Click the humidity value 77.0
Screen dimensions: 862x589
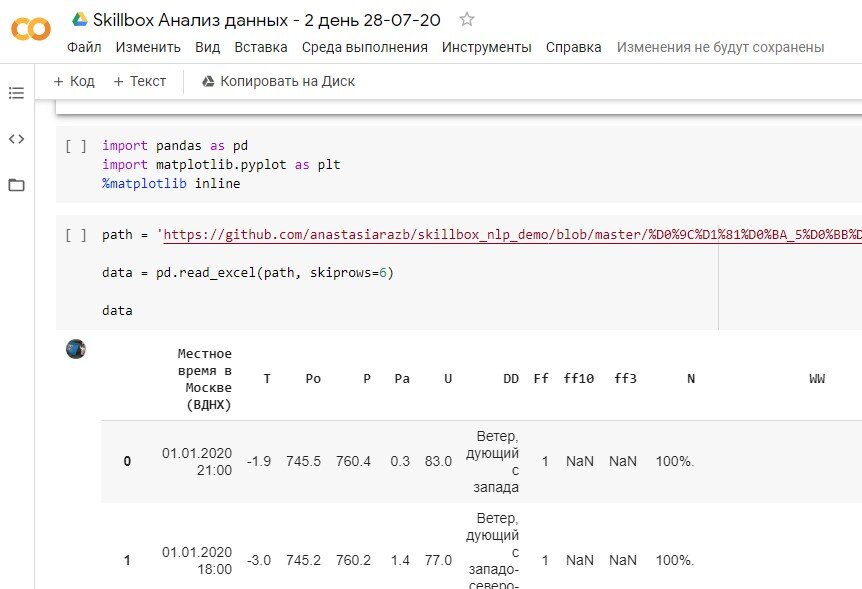438,560
